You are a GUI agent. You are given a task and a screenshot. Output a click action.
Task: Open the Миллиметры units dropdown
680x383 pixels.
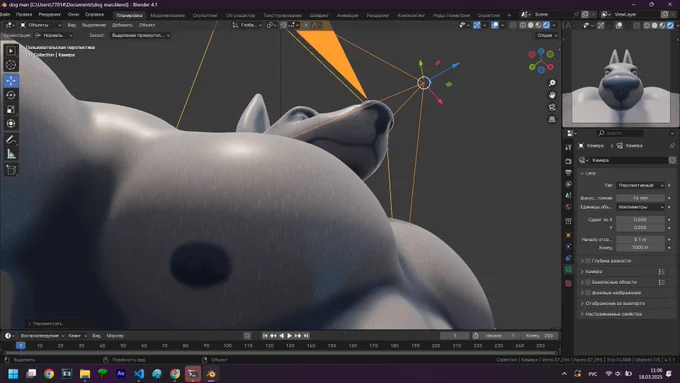(640, 207)
